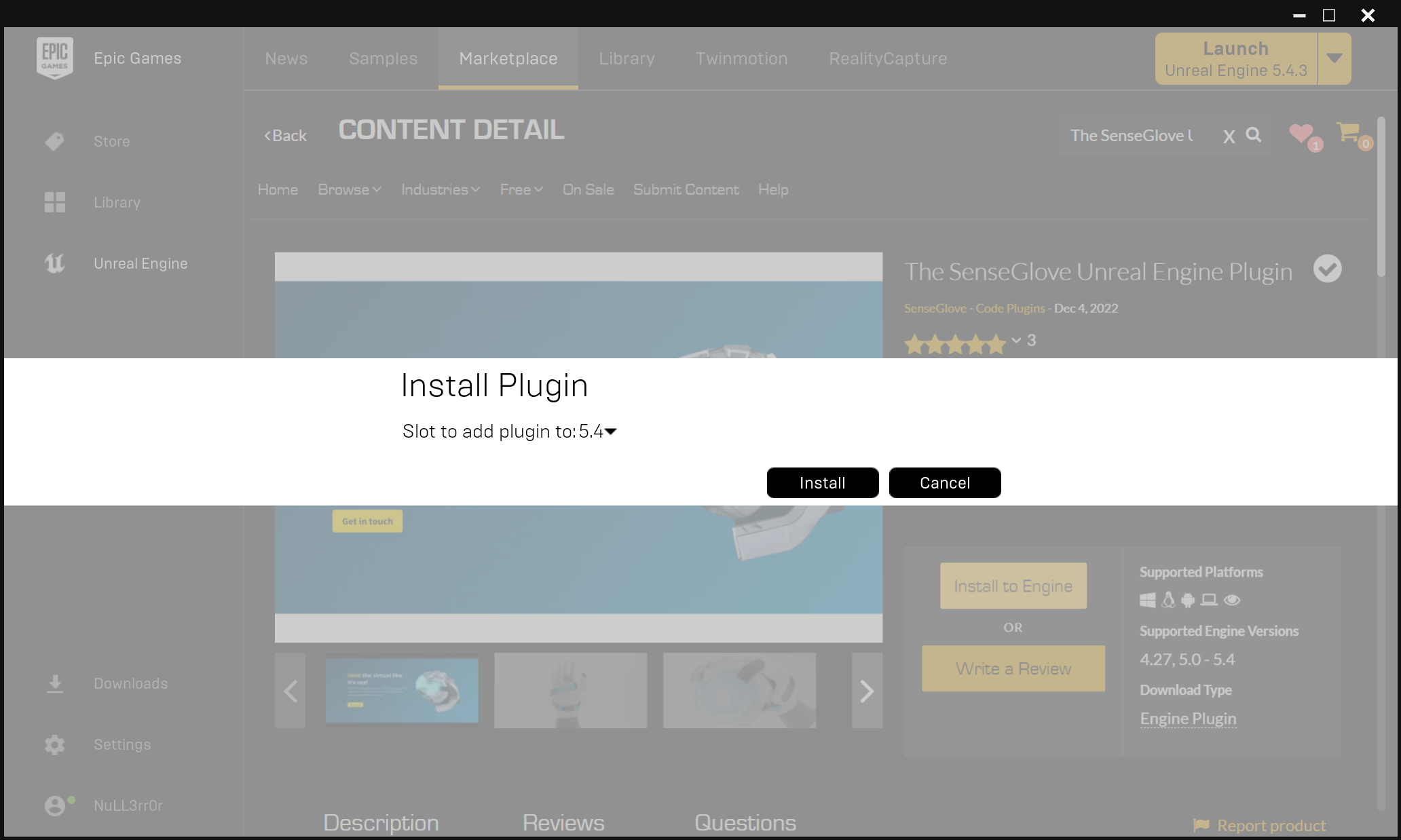Click the Marketplace tab
This screenshot has width=1401, height=840.
click(x=508, y=58)
